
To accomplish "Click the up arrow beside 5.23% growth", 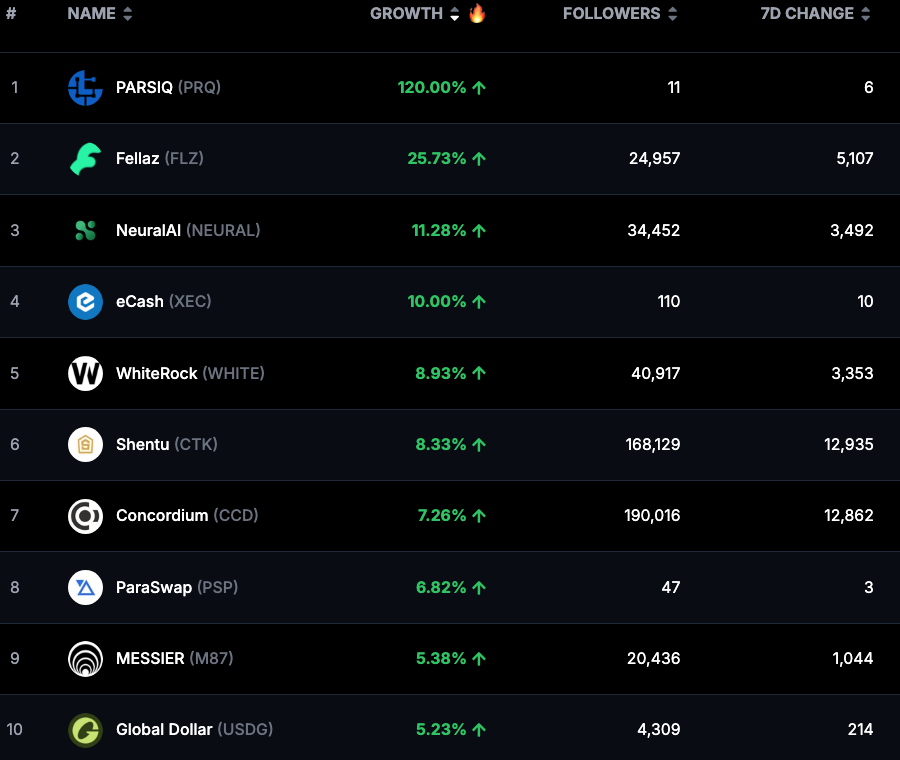I will (479, 730).
